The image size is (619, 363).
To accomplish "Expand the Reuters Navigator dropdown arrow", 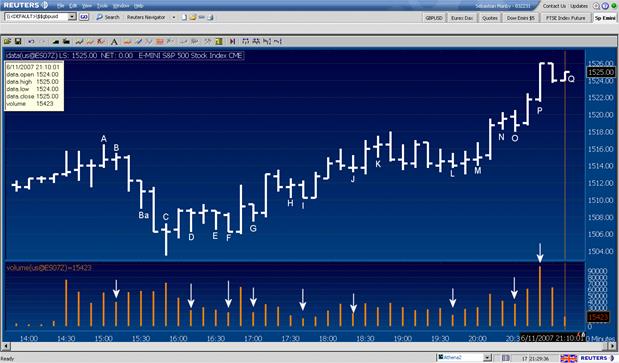I will coord(173,17).
